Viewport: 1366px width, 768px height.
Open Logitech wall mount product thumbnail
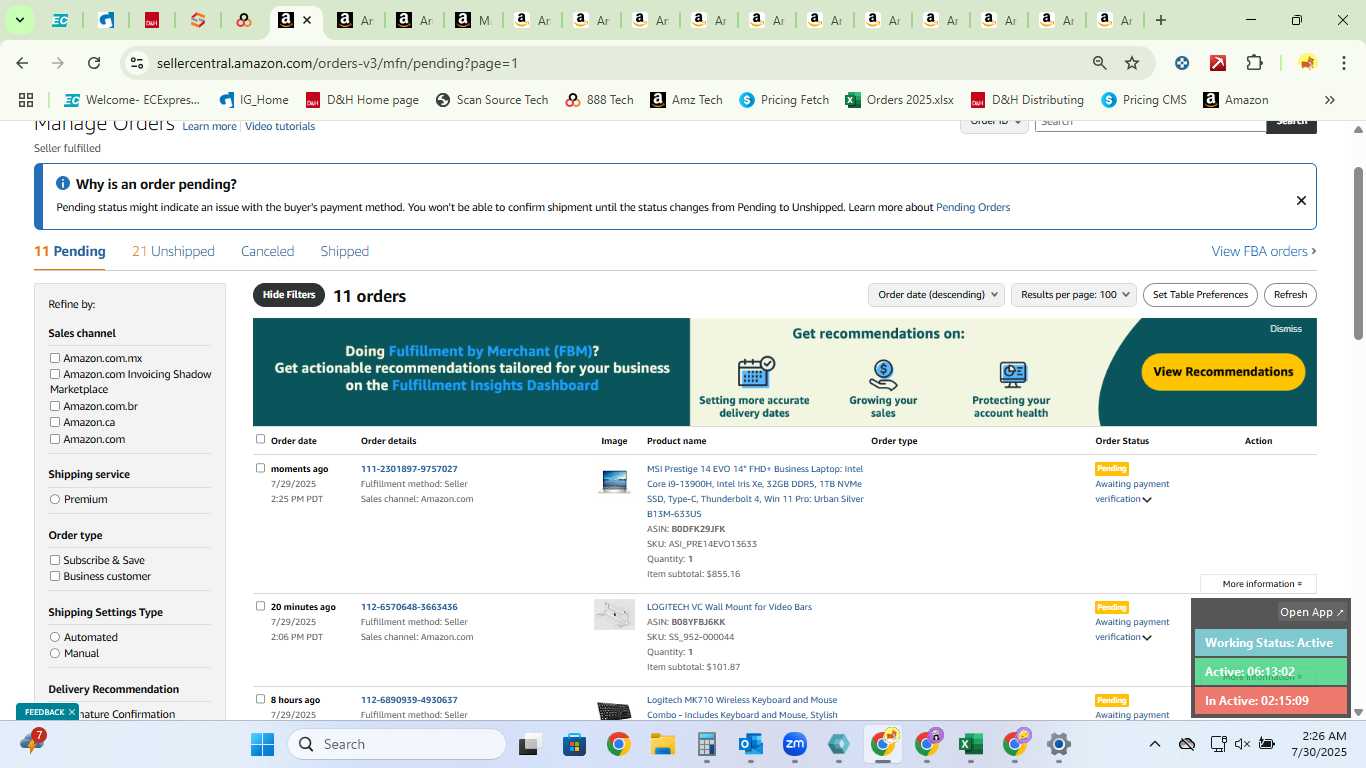click(614, 614)
